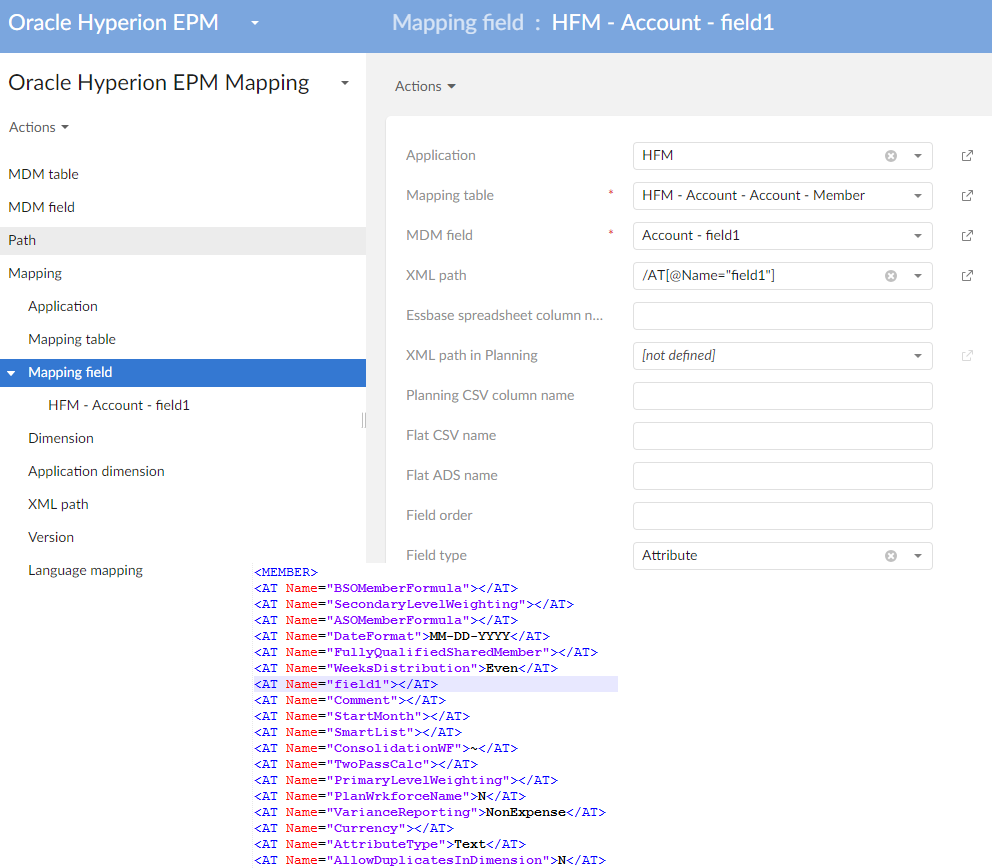The height and width of the screenshot is (868, 993).
Task: Open MDM field record via link icon
Action: tap(967, 236)
